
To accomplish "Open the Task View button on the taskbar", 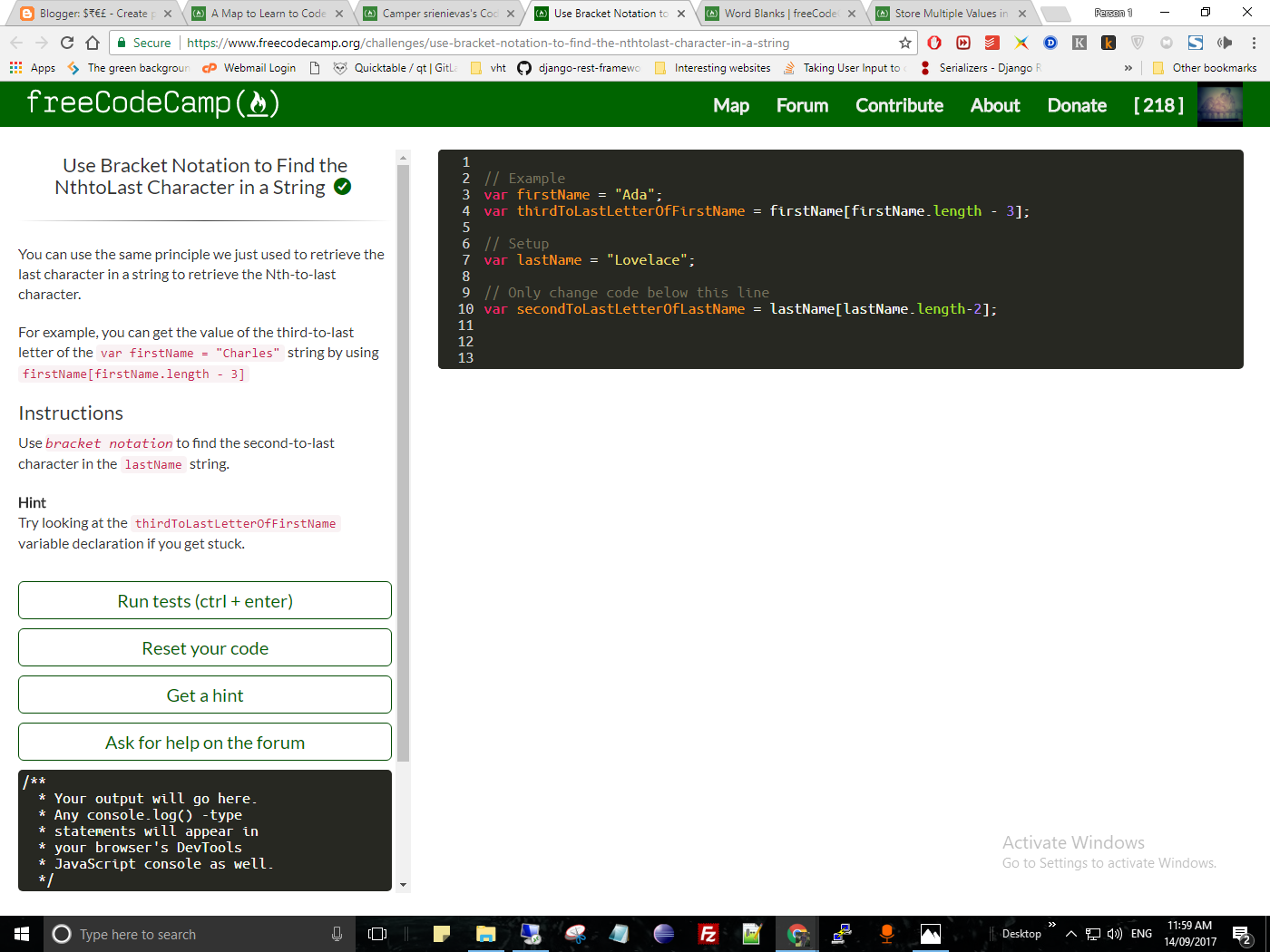I will pyautogui.click(x=377, y=934).
